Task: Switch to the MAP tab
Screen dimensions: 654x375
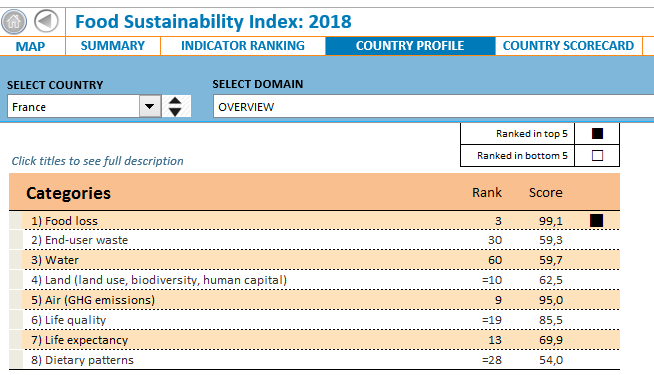Action: pyautogui.click(x=30, y=46)
